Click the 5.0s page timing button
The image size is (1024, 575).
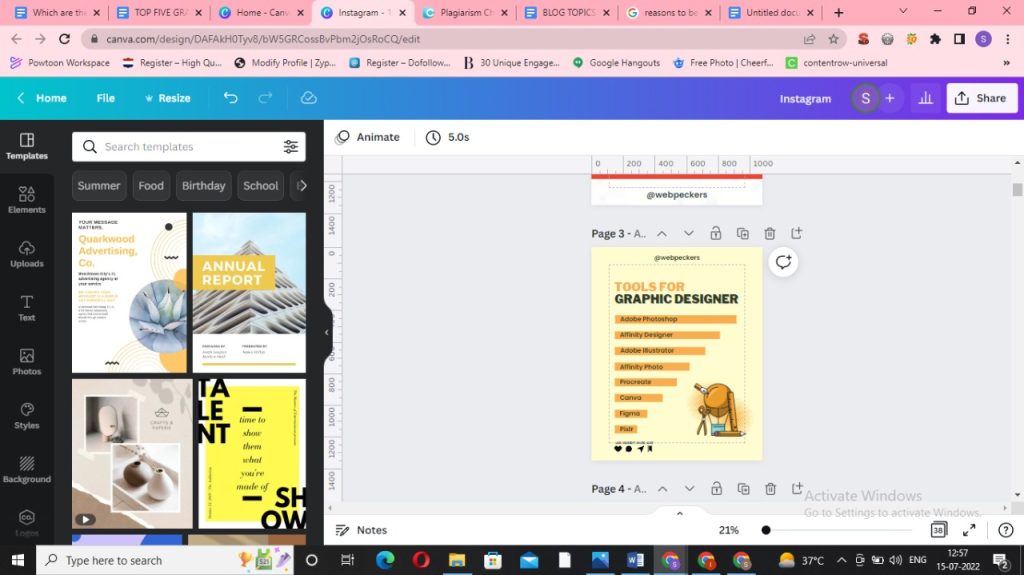(448, 137)
